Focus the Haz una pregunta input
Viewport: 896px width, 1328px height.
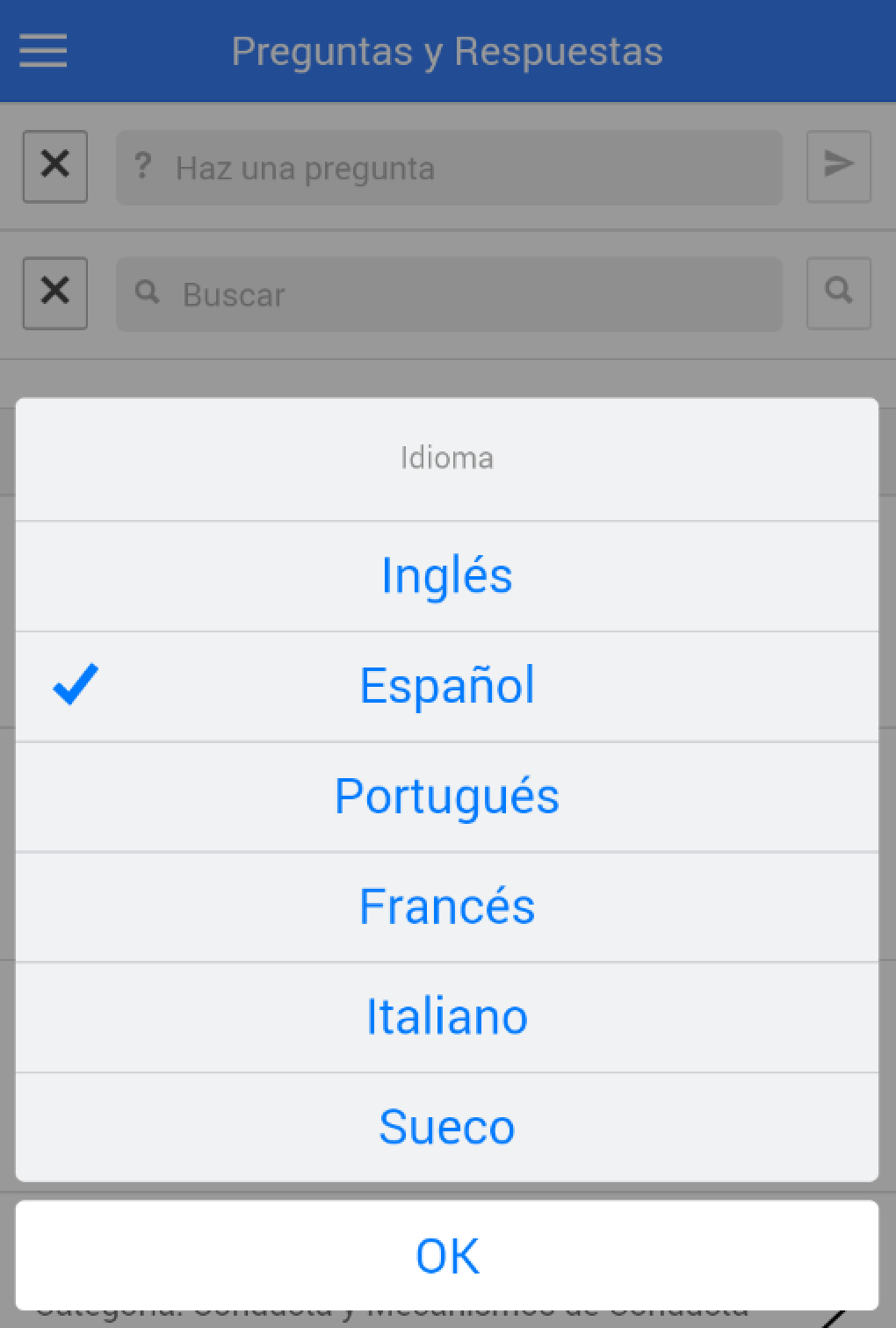pyautogui.click(x=474, y=168)
